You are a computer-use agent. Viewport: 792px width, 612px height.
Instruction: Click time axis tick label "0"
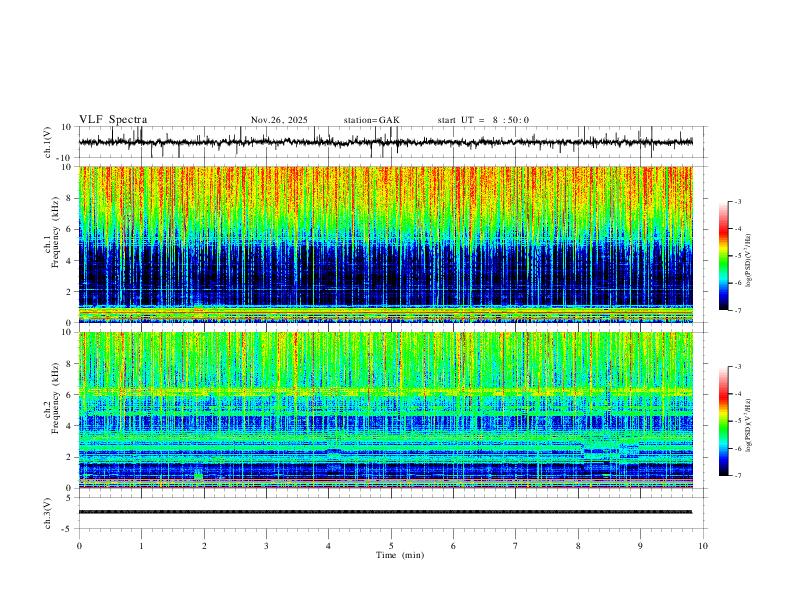point(79,546)
